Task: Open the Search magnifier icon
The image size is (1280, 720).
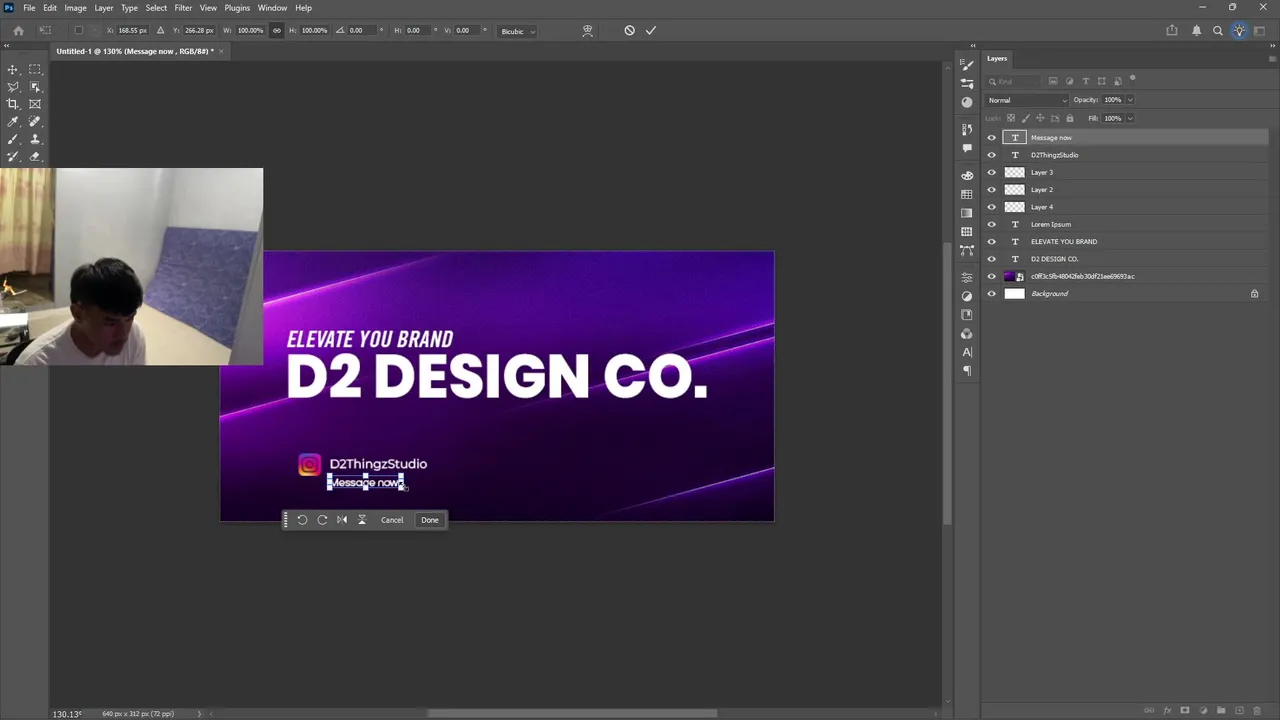Action: coord(1218,31)
